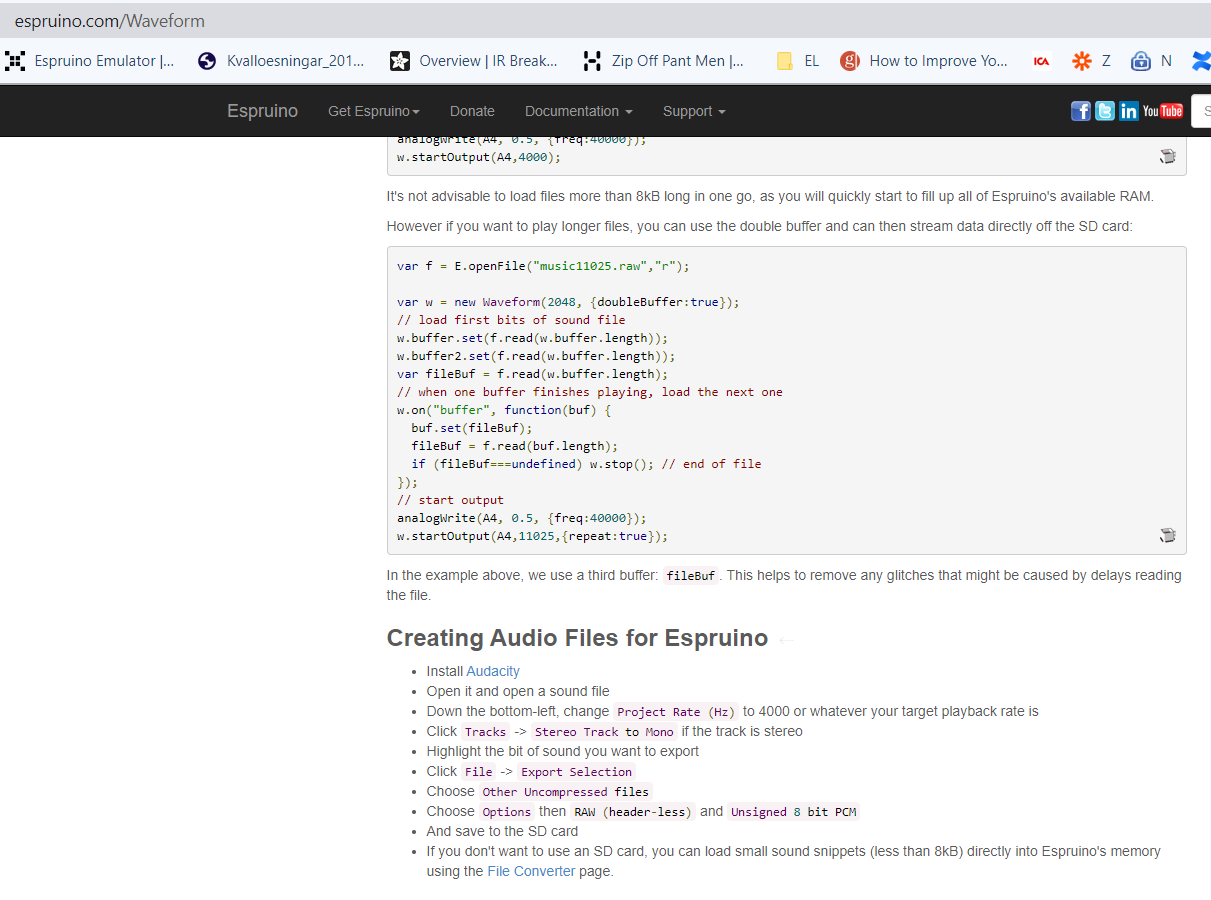Open the EL bookmark folder
The image size is (1211, 900).
click(x=798, y=61)
